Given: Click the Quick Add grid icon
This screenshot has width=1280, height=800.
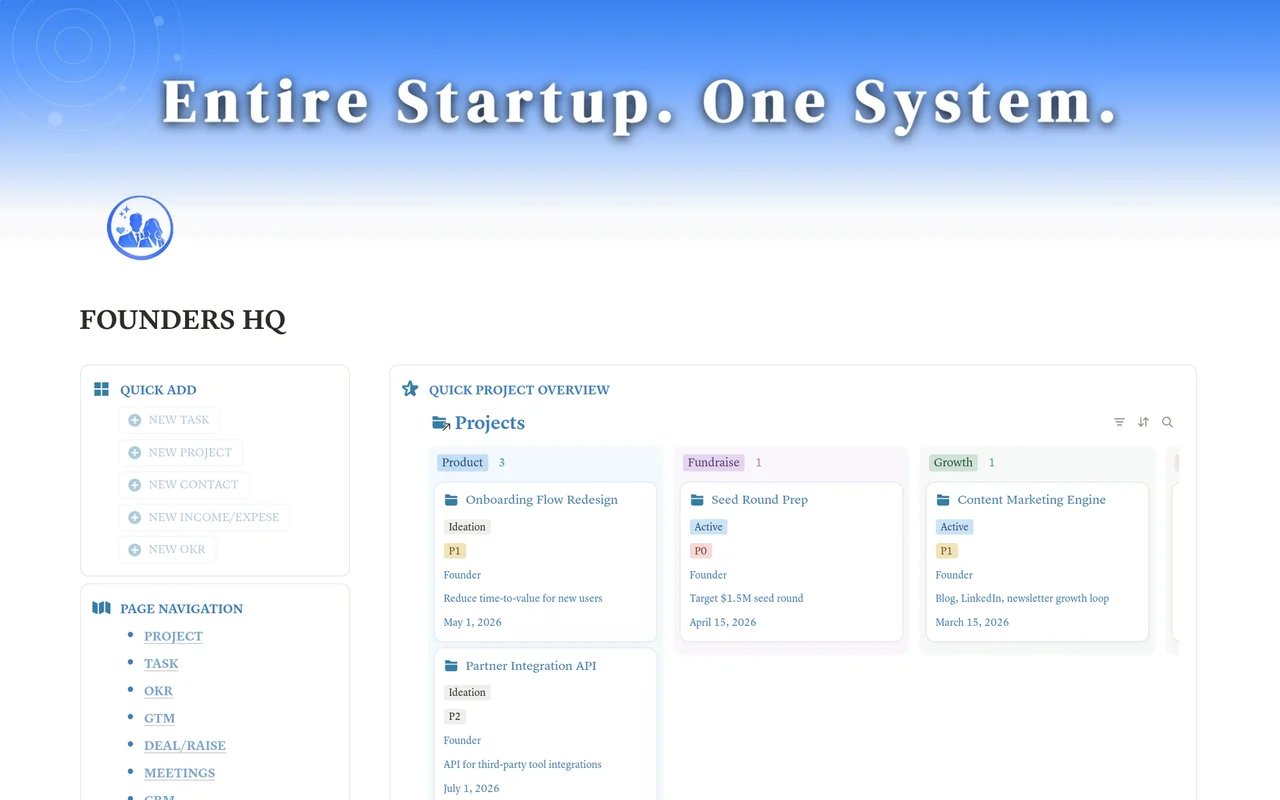Looking at the screenshot, I should [101, 389].
